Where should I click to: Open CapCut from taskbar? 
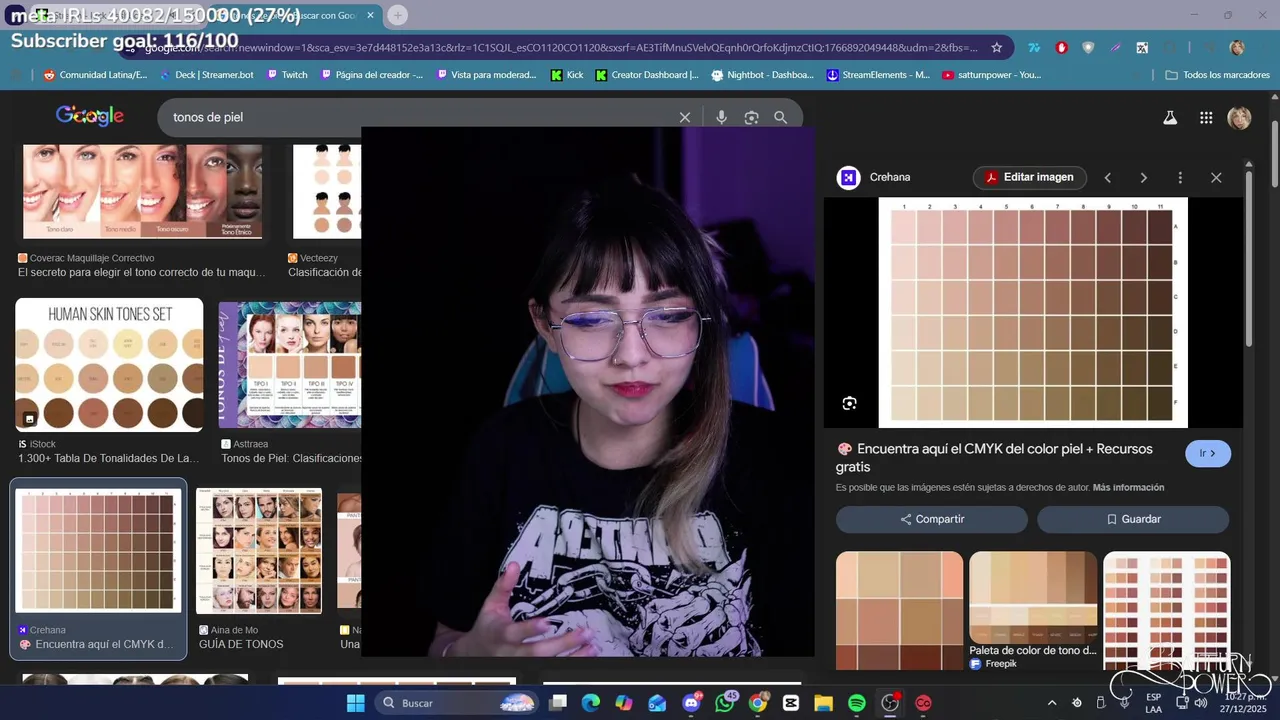click(791, 703)
